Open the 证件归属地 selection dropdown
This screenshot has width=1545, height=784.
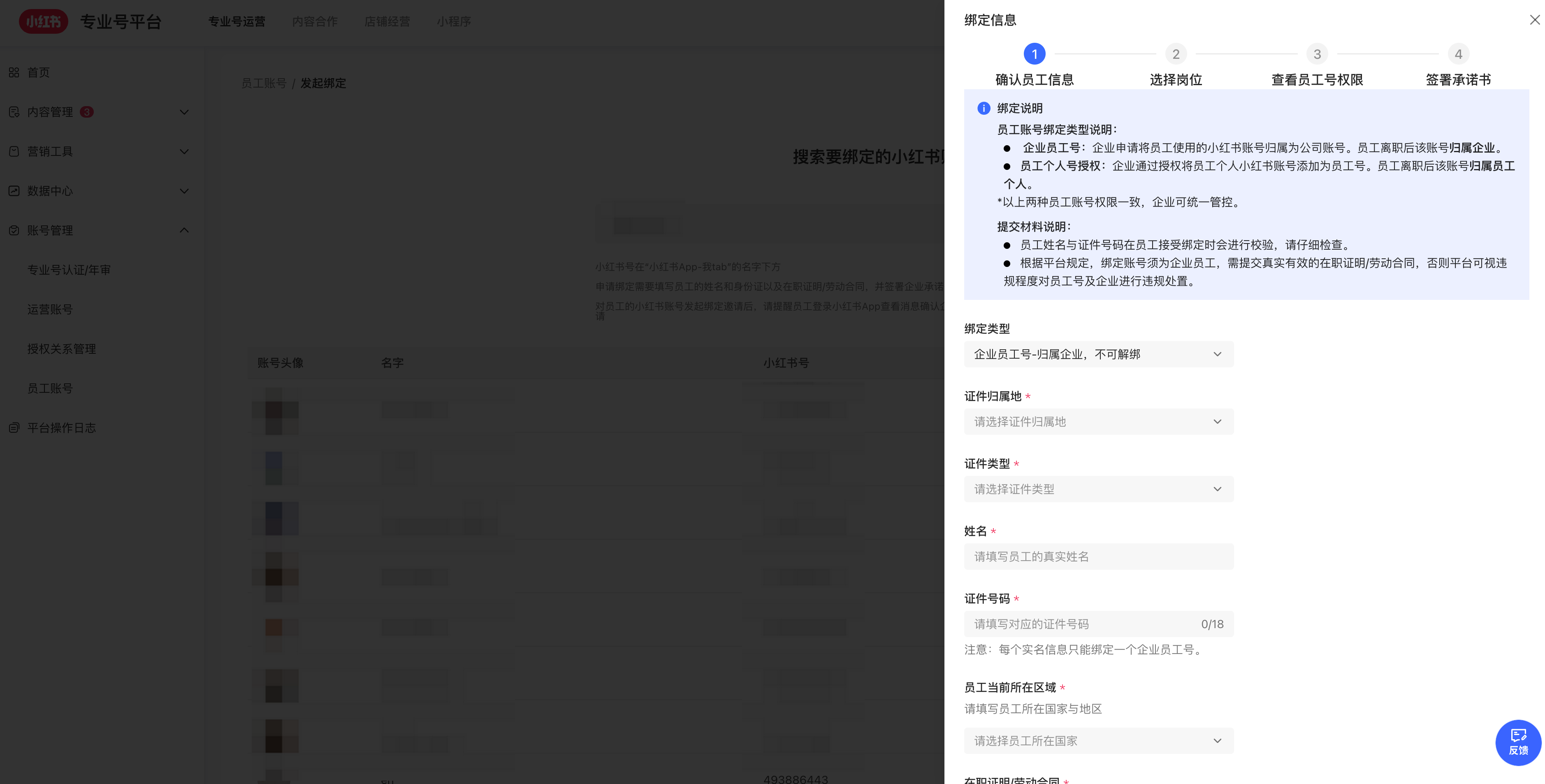point(1098,422)
